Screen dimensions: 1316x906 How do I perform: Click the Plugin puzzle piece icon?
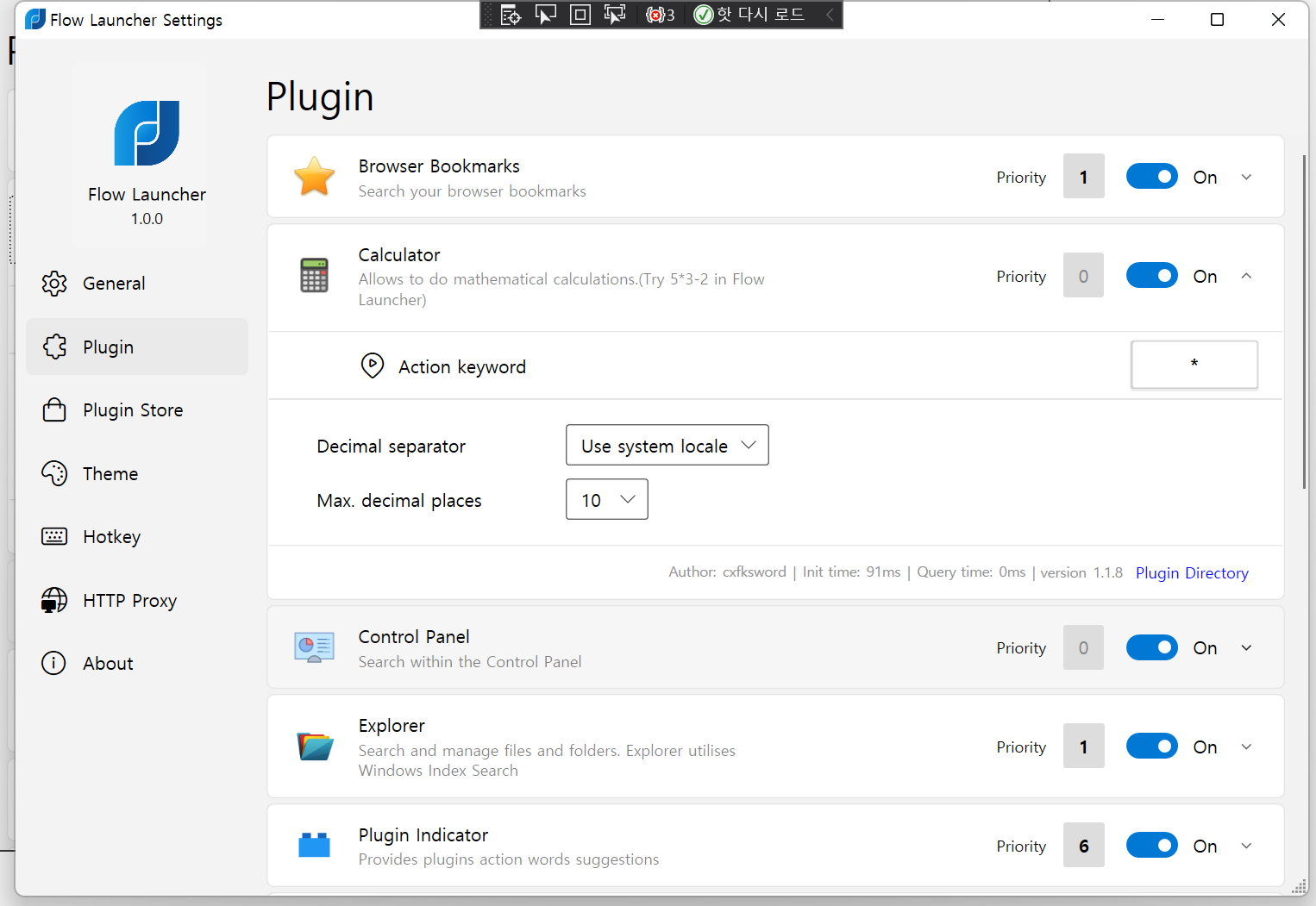tap(54, 347)
